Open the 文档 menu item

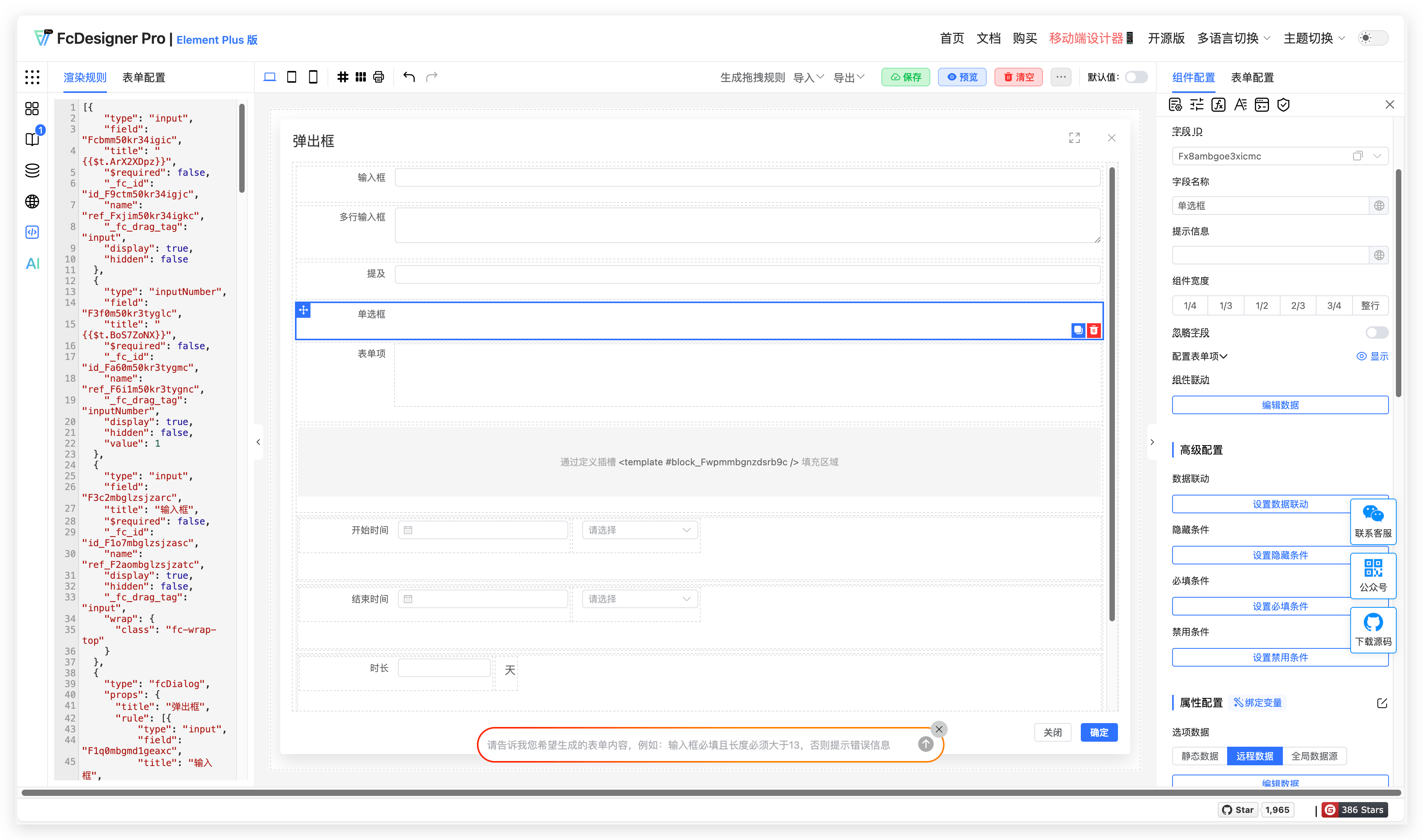988,38
